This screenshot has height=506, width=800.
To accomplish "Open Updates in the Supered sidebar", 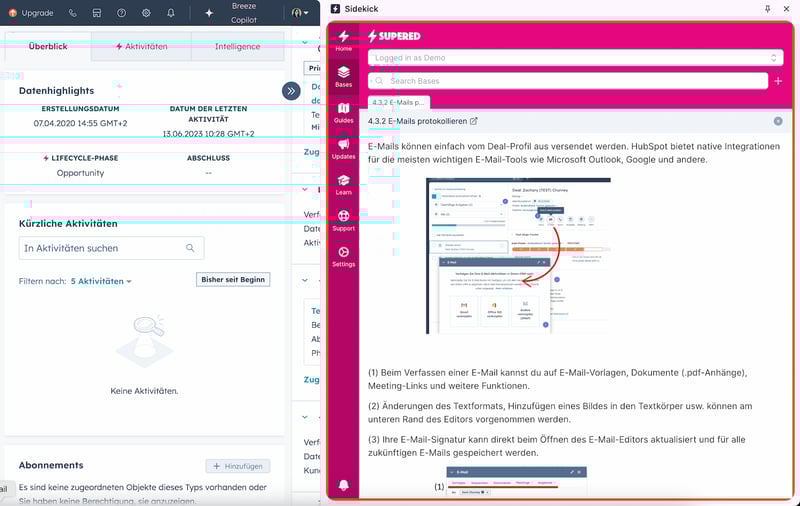I will [343, 149].
